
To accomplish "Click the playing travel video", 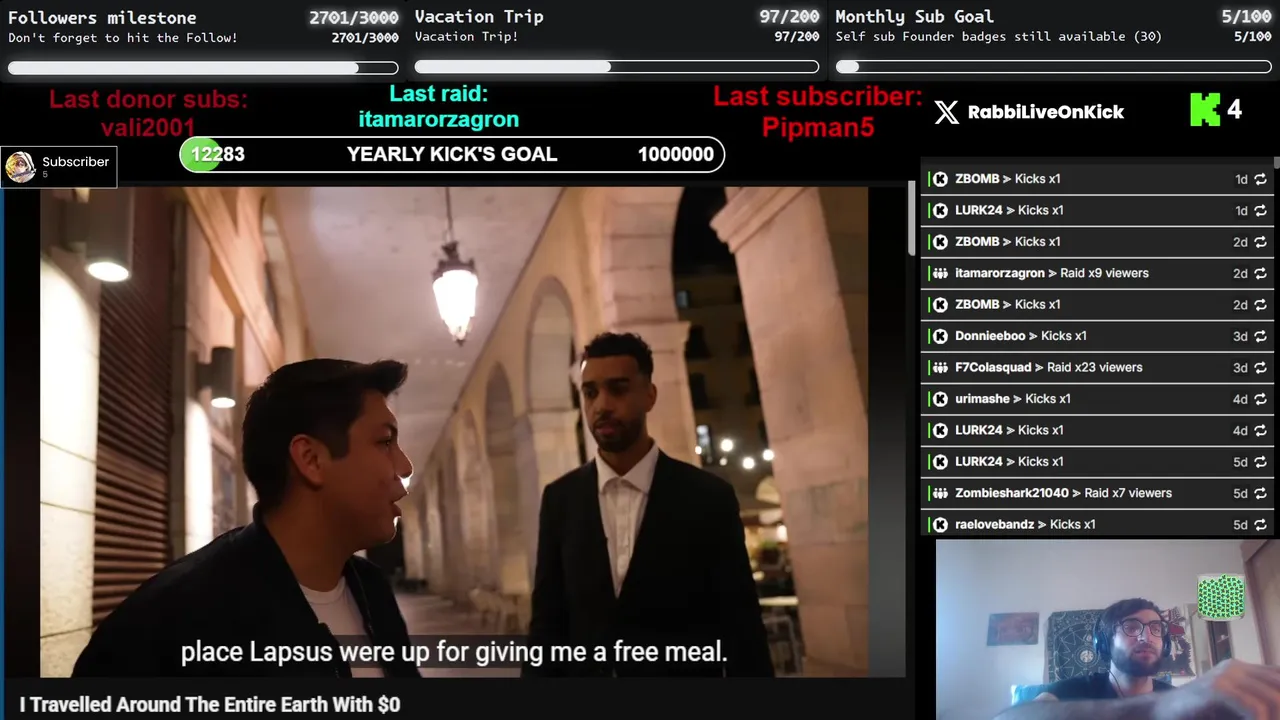I will pos(454,432).
